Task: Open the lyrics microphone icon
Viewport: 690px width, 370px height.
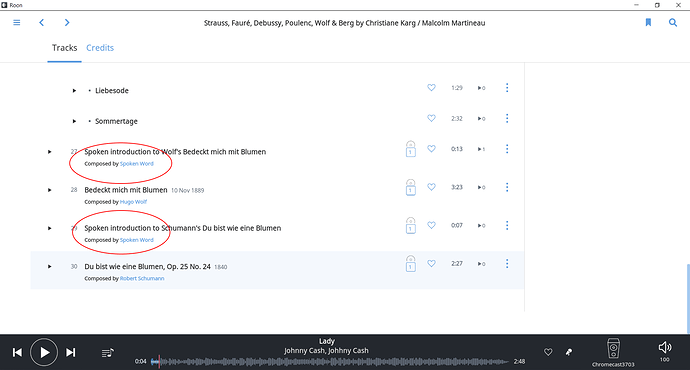Action: [x=569, y=352]
